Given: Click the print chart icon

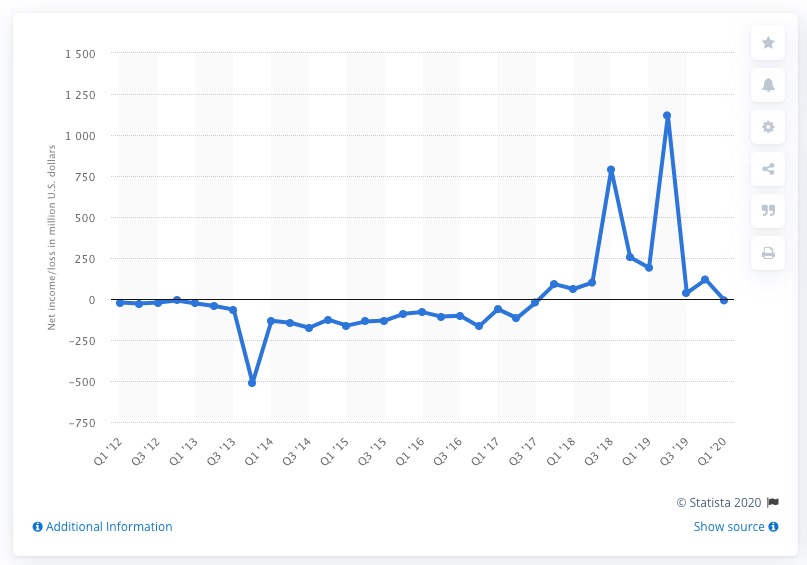Looking at the screenshot, I should (x=768, y=253).
